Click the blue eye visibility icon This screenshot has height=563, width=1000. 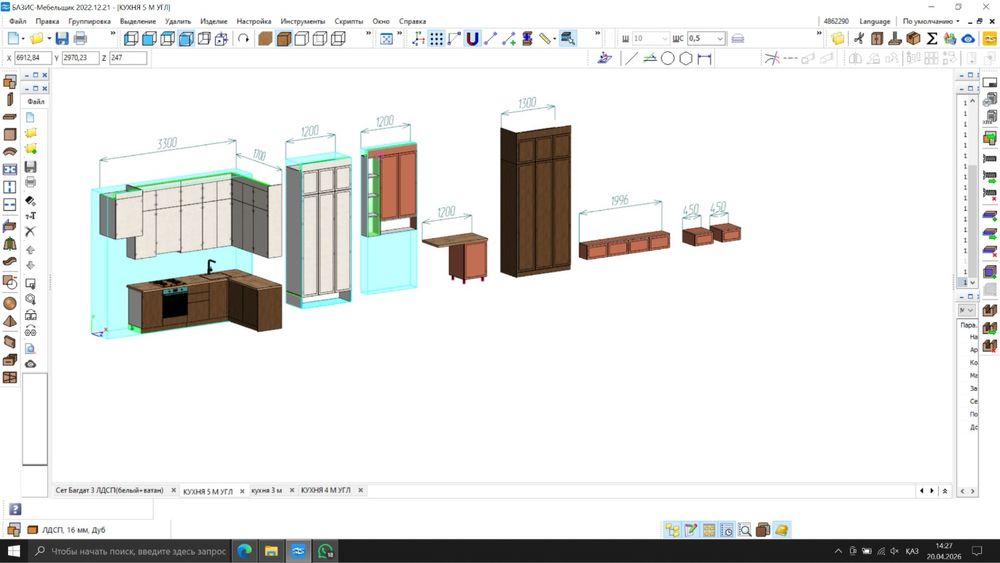click(x=968, y=38)
